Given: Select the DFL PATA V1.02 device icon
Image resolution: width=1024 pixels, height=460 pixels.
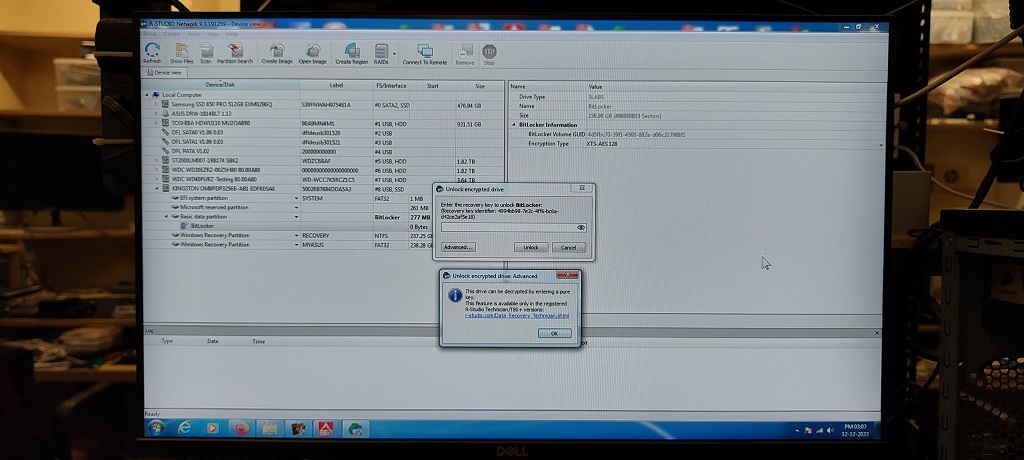Looking at the screenshot, I should tap(165, 151).
